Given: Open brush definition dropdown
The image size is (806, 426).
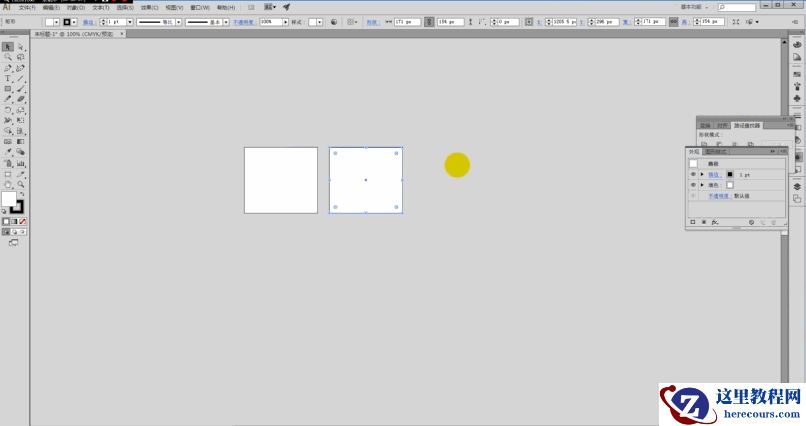Looking at the screenshot, I should point(226,22).
